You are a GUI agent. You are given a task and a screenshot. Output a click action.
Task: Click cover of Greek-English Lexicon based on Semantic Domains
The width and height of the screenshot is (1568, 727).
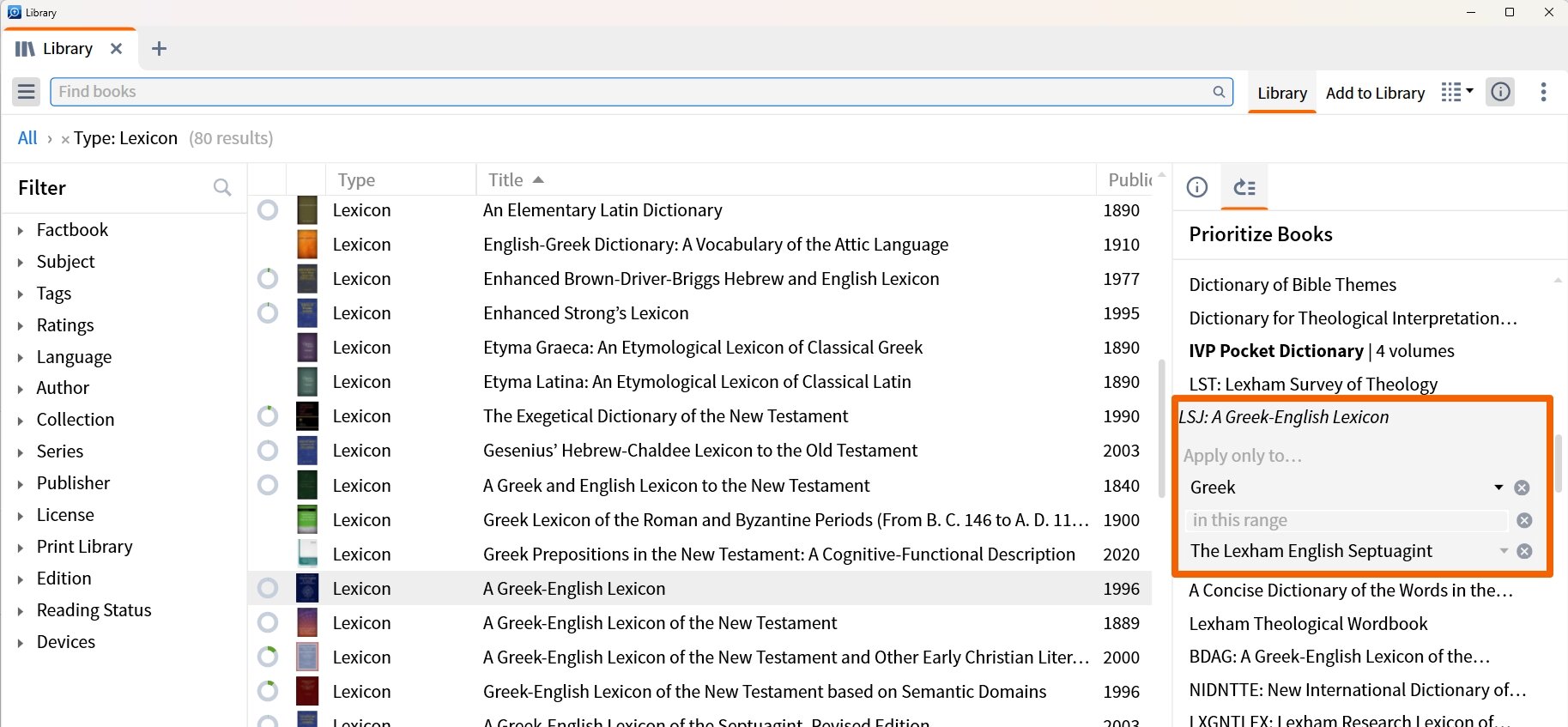click(307, 692)
